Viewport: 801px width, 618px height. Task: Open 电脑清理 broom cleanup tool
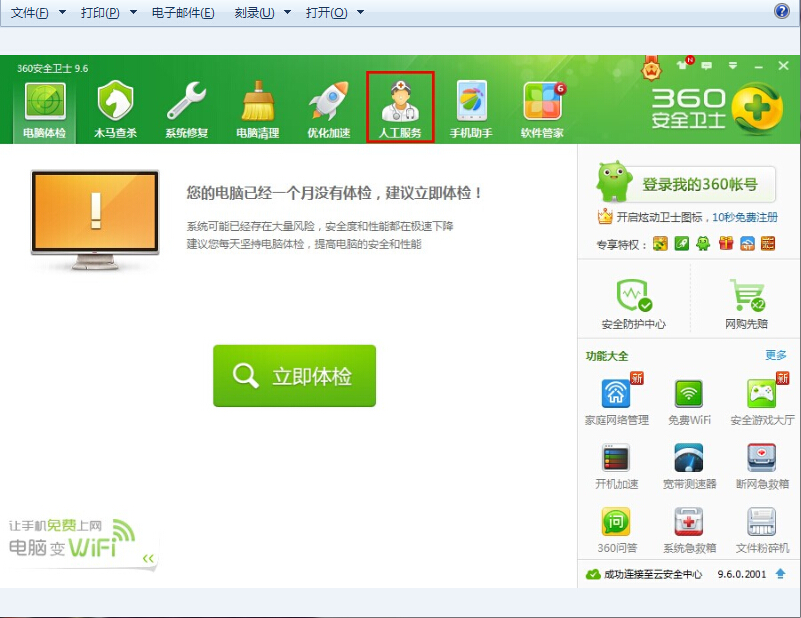pos(257,110)
